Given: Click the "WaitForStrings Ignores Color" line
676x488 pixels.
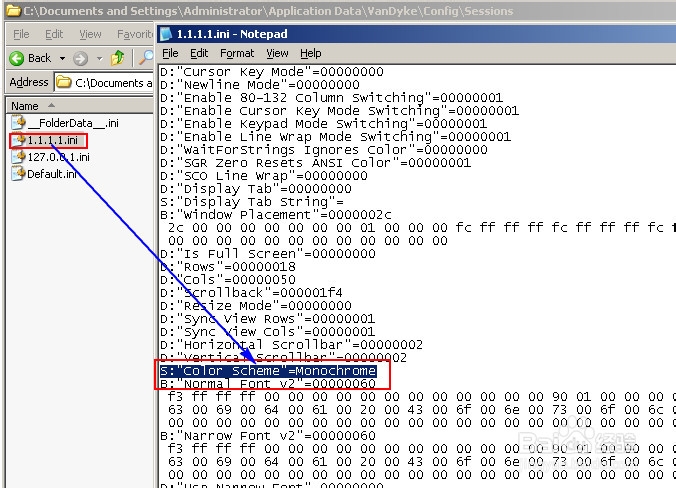Looking at the screenshot, I should pyautogui.click(x=323, y=150).
